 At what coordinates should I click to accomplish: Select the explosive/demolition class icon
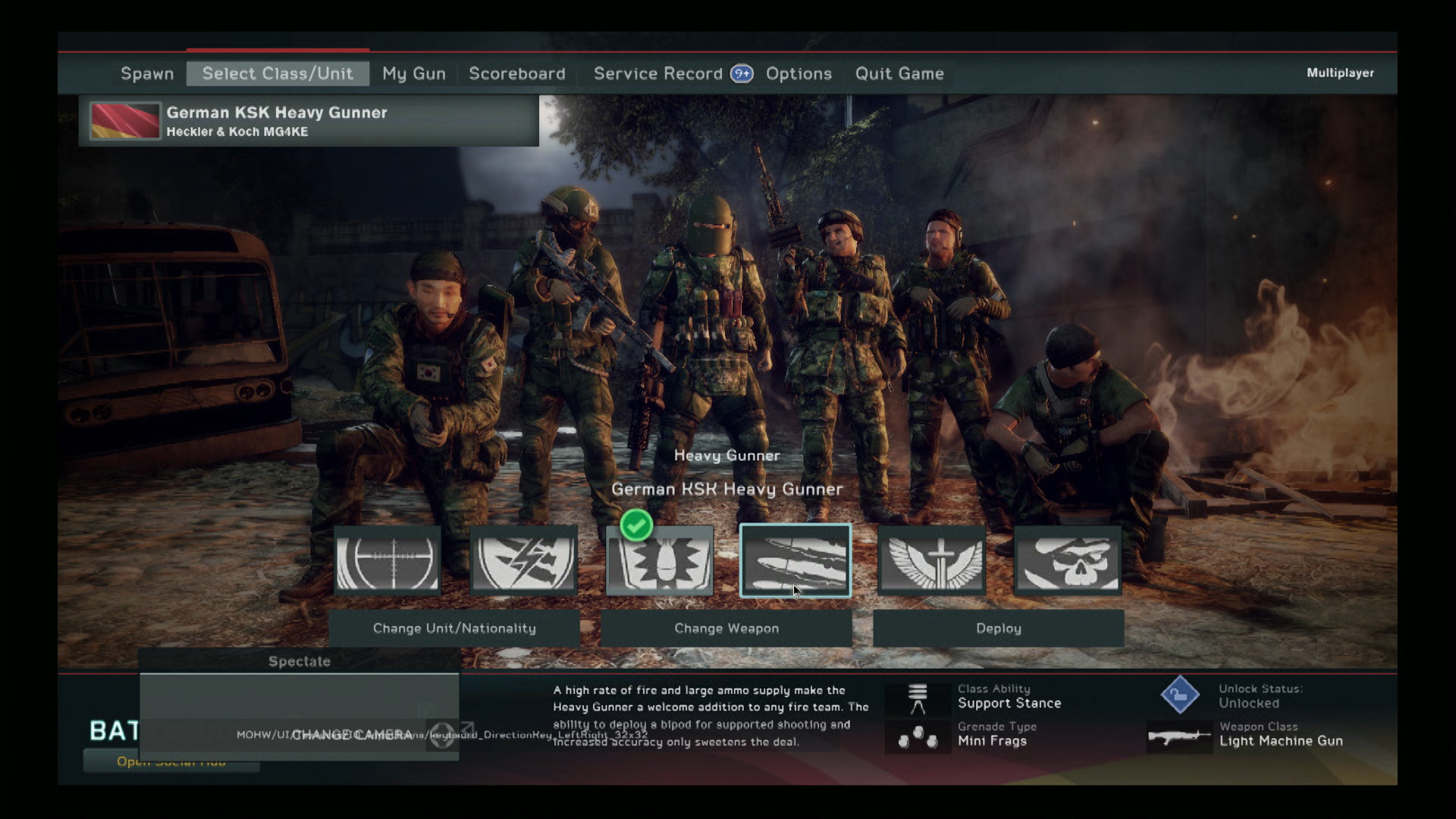[660, 560]
